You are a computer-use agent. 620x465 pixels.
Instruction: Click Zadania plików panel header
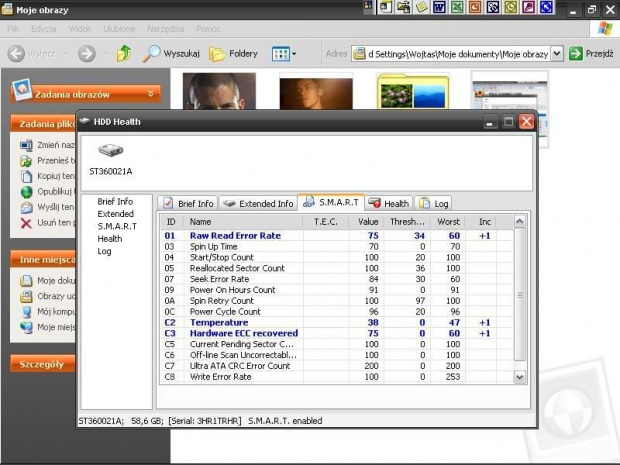click(x=43, y=124)
